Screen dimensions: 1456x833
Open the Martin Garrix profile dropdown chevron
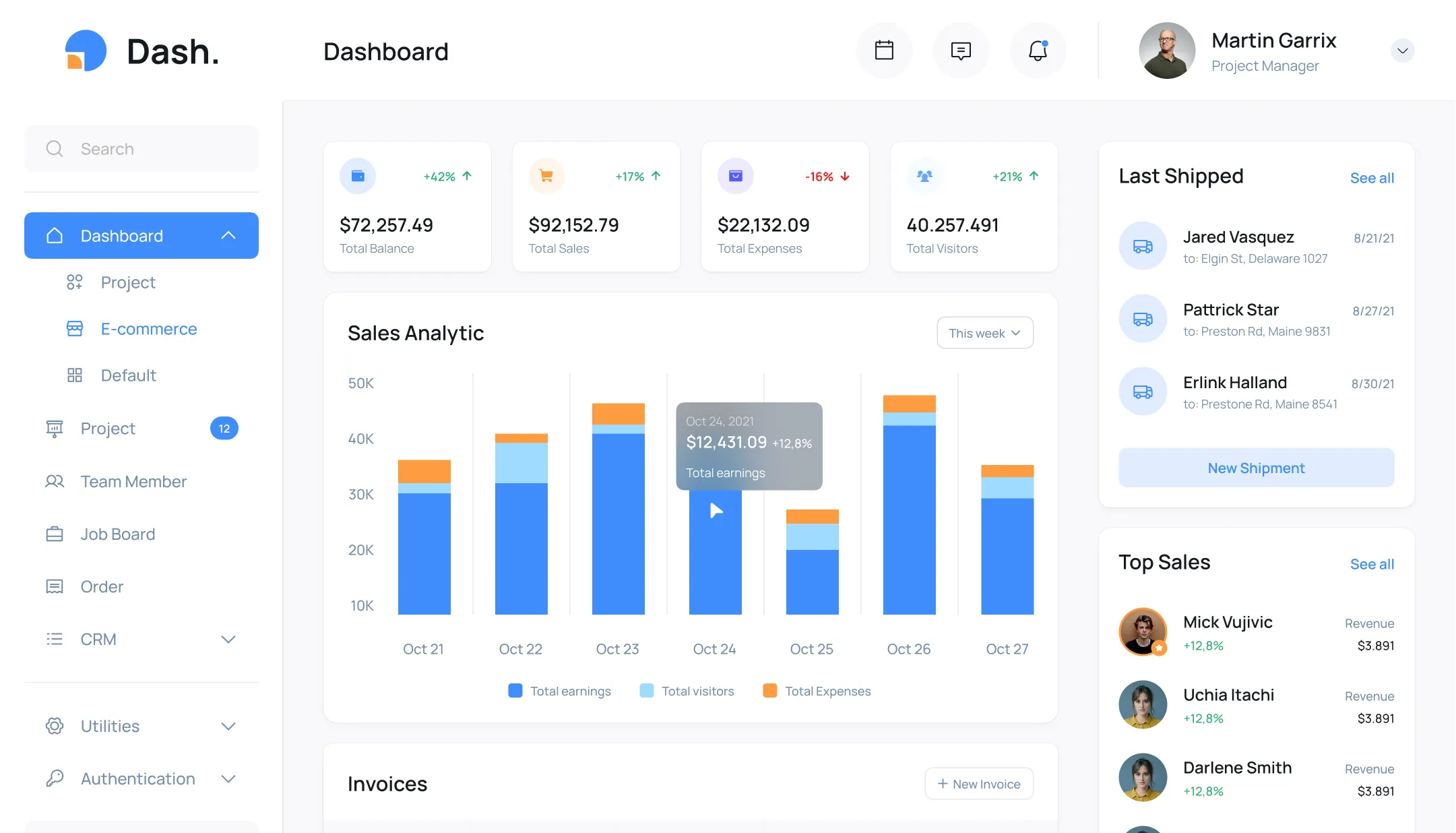pyautogui.click(x=1403, y=51)
